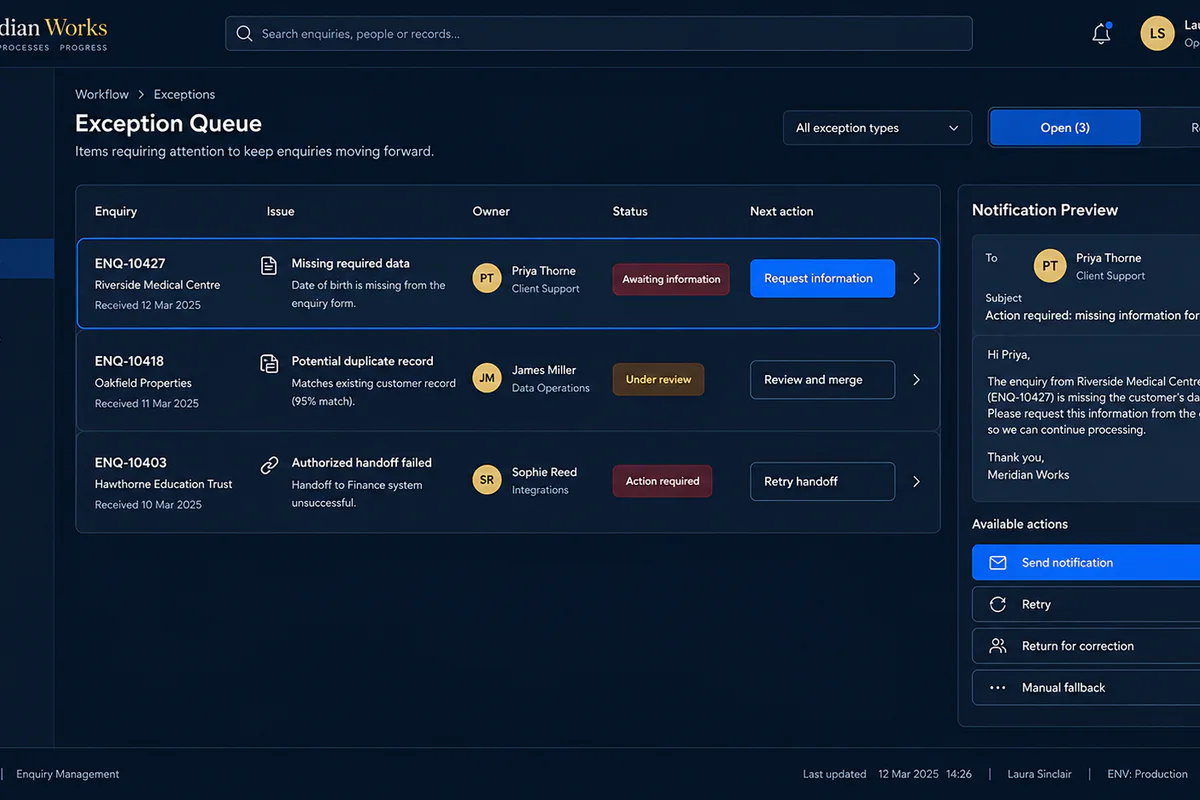
Task: Click Riverside Medical Centre text
Action: click(157, 285)
